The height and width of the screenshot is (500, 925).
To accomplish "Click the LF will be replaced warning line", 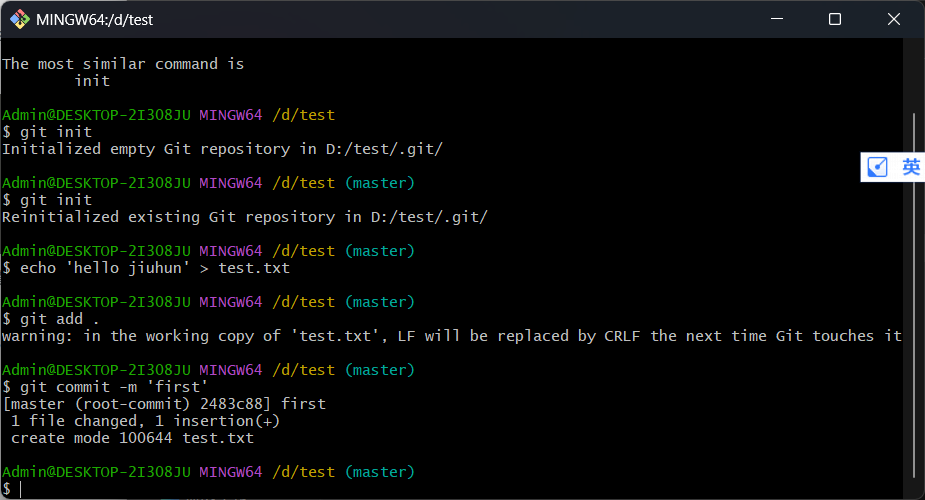I will click(x=452, y=336).
